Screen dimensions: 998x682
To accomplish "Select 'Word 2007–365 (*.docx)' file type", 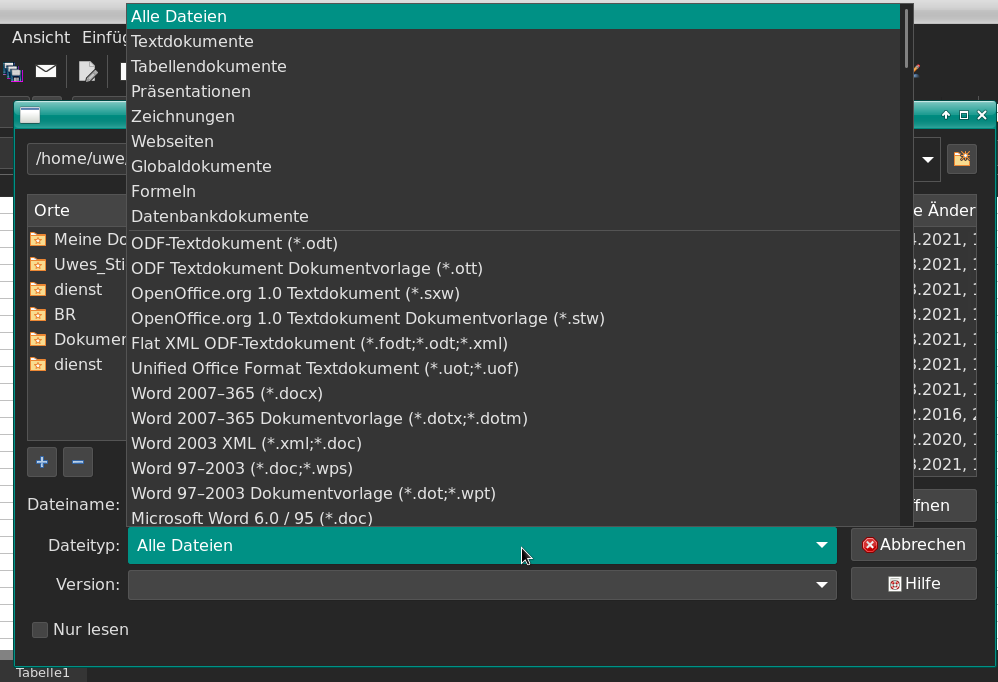I will tap(226, 393).
